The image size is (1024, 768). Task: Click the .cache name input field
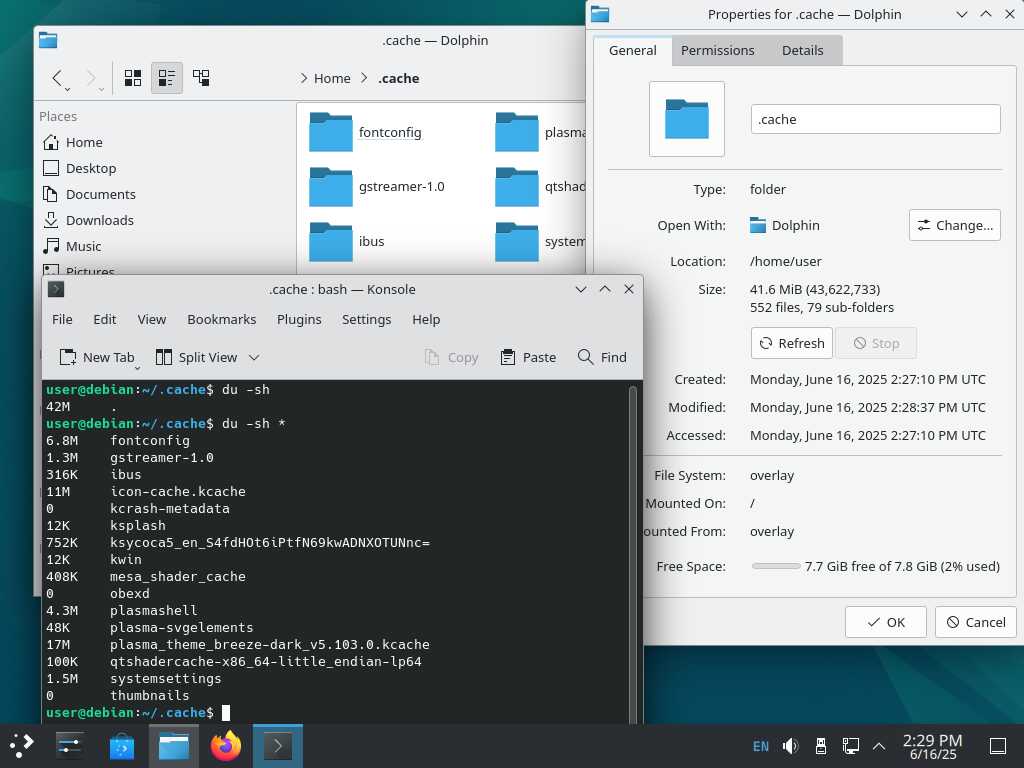875,120
